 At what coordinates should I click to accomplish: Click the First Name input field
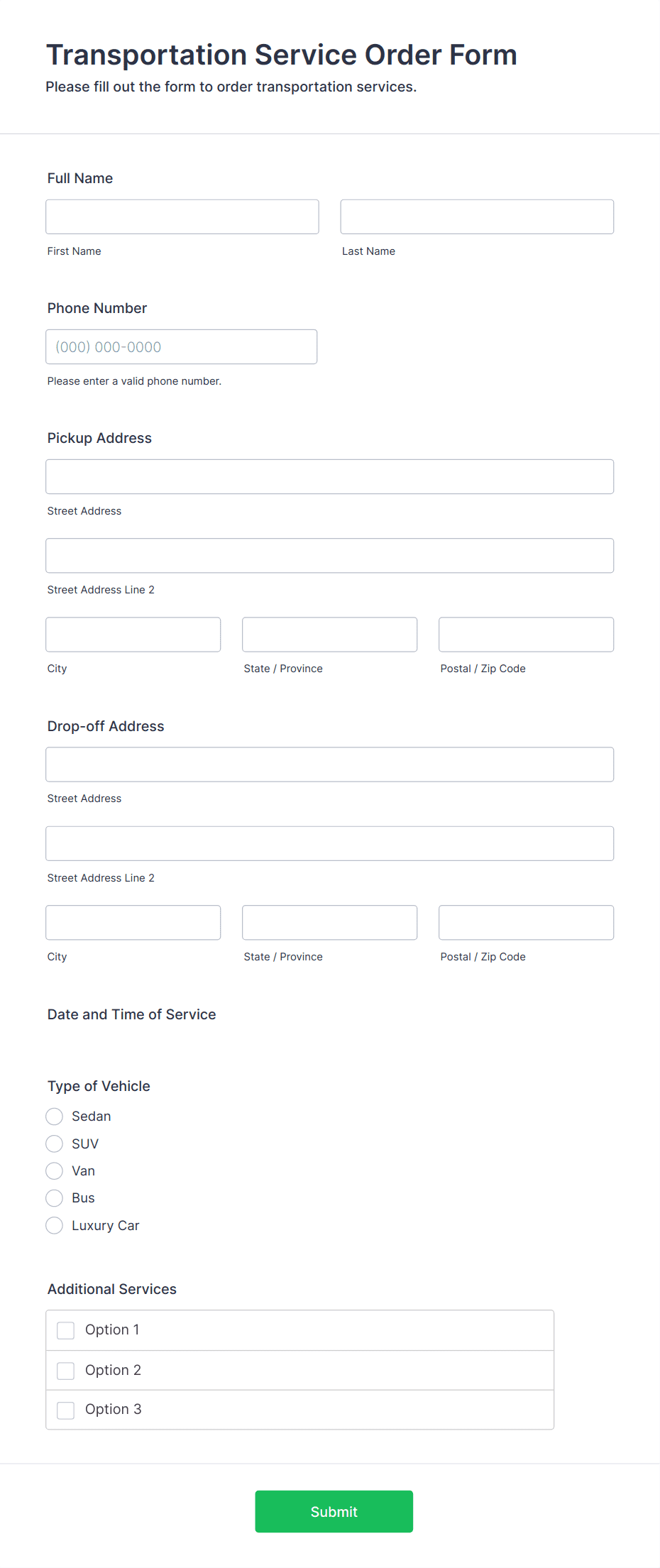pyautogui.click(x=182, y=216)
